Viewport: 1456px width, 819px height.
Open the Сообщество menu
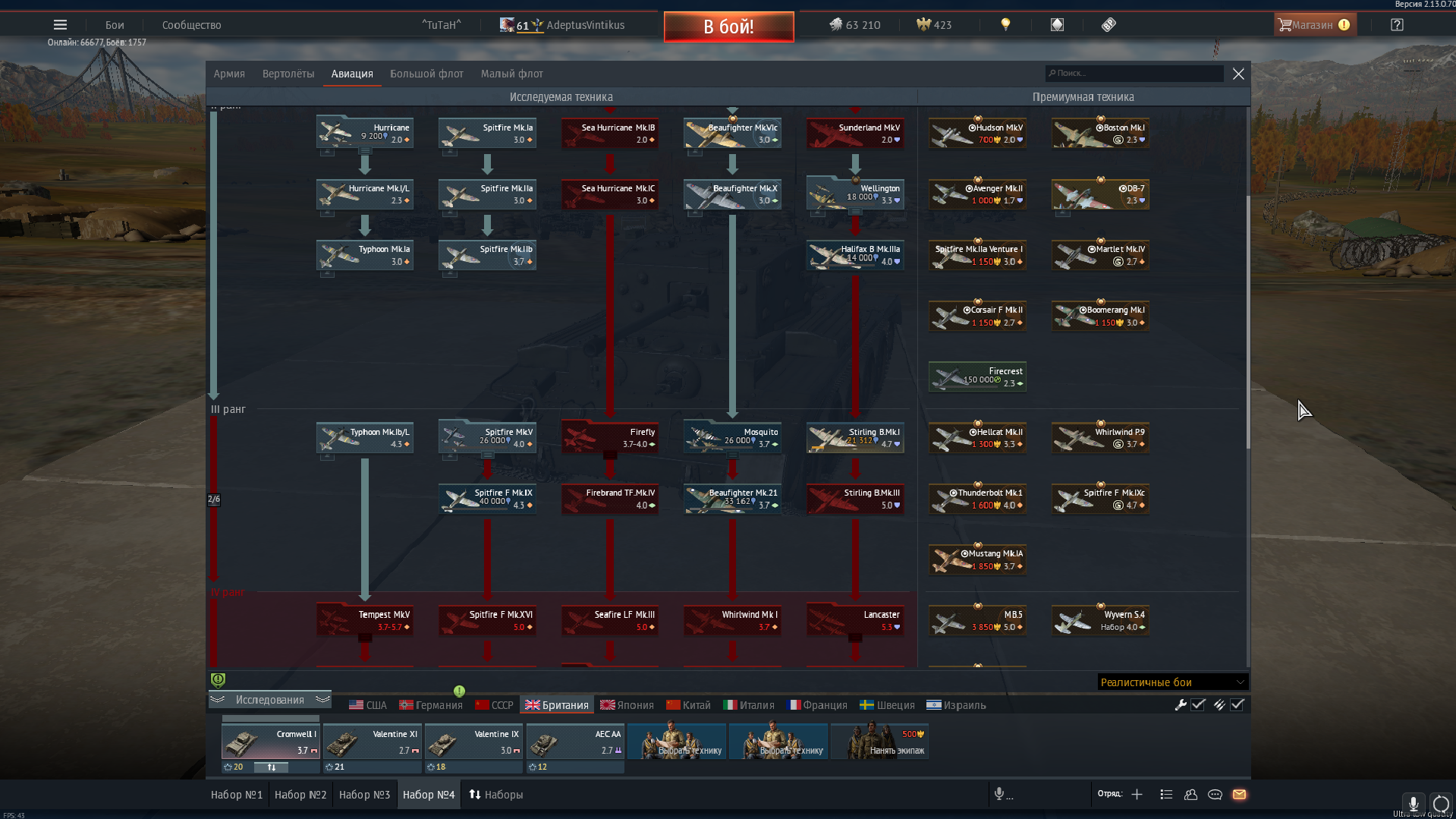[x=191, y=25]
